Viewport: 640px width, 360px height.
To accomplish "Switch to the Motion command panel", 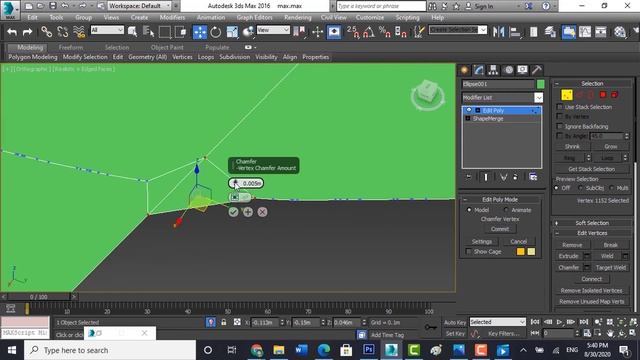I will tap(508, 70).
